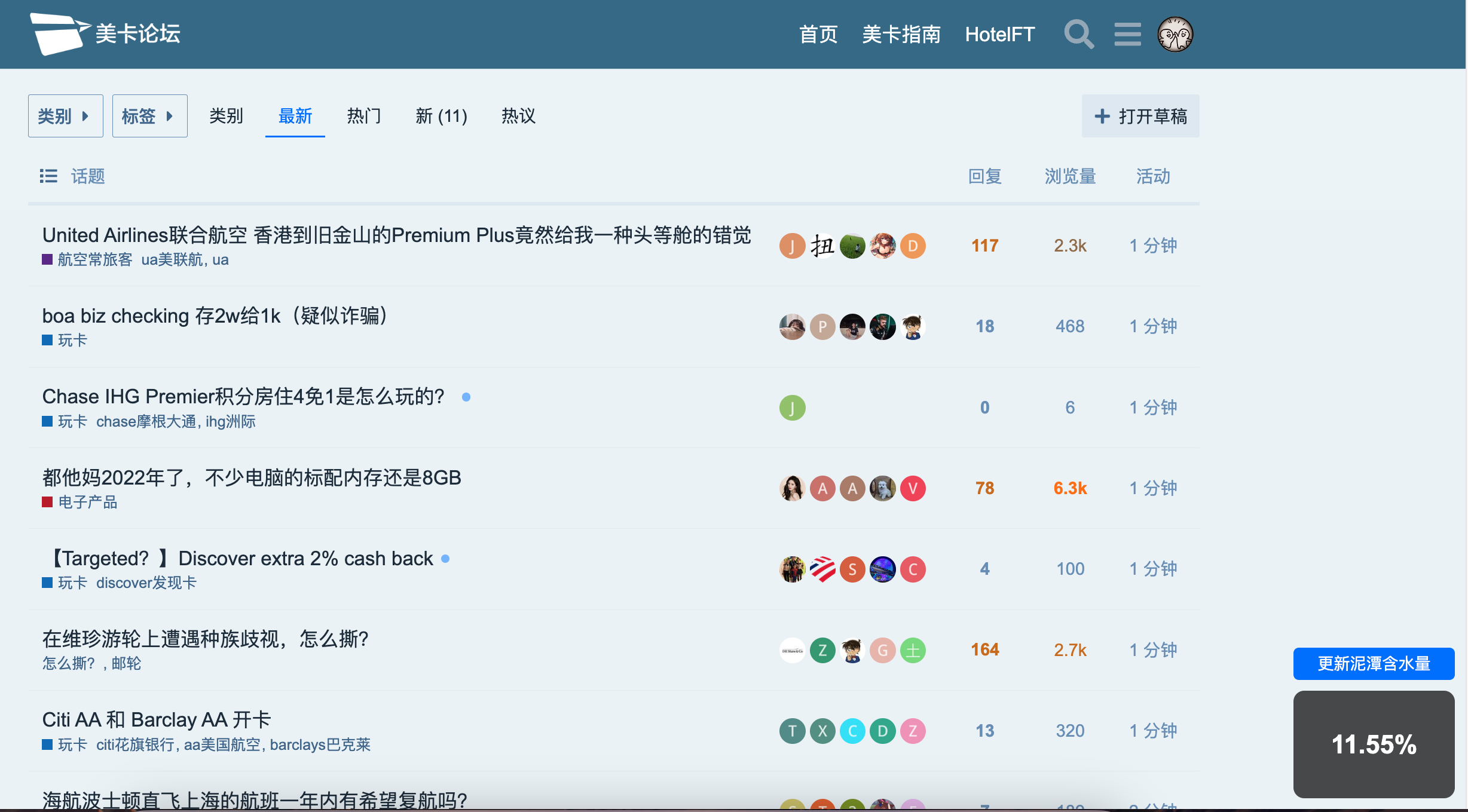Sort topics by 浏览量 column header
The width and height of the screenshot is (1468, 812).
tap(1070, 176)
